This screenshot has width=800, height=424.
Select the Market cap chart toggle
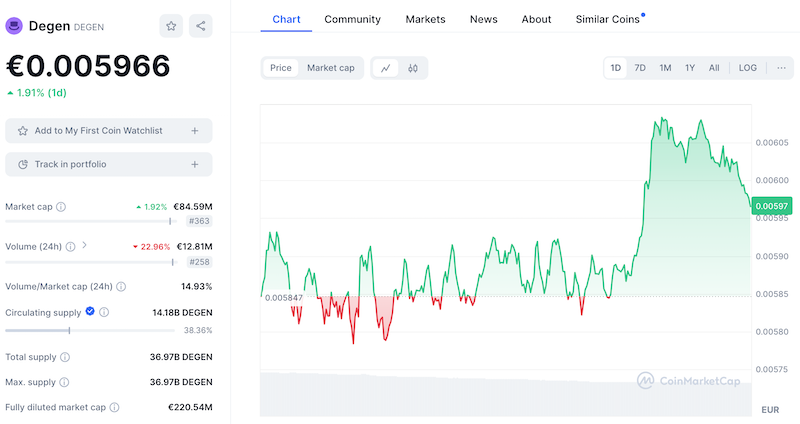tap(331, 68)
